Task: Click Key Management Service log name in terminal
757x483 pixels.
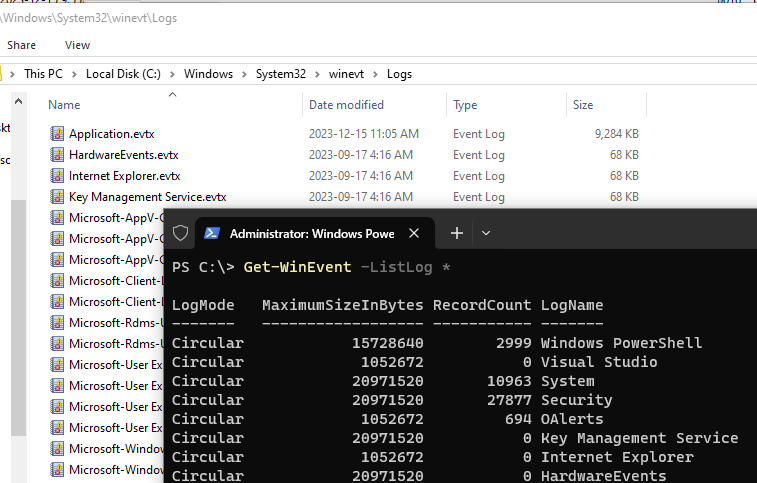Action: click(x=639, y=438)
